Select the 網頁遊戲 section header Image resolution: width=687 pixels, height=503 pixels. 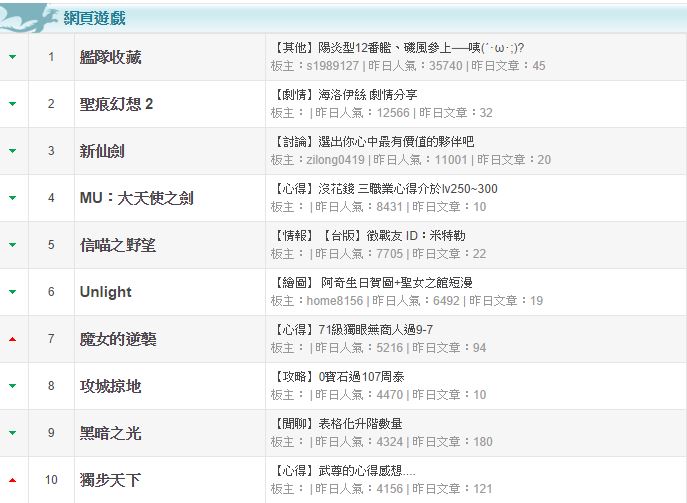tap(96, 18)
